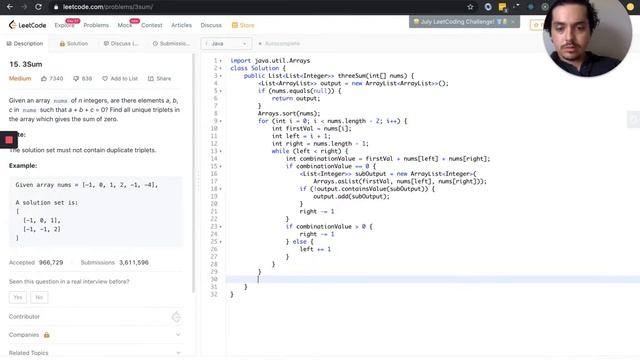Screen dimensions: 640x360
Task: Click the teal round extension icon
Action: tap(531, 7)
